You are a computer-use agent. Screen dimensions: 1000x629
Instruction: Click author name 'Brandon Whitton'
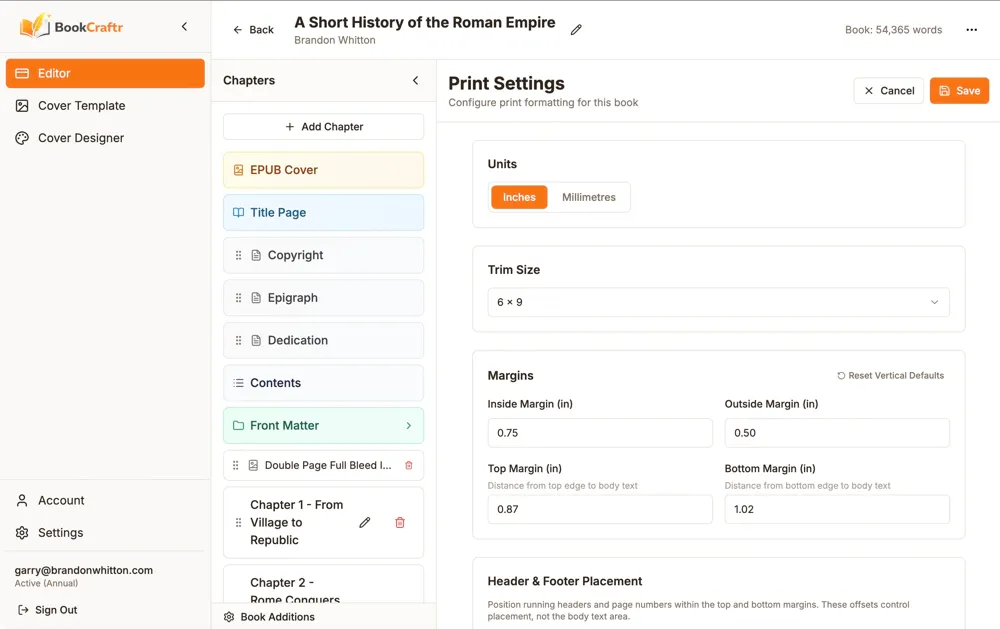tap(335, 40)
